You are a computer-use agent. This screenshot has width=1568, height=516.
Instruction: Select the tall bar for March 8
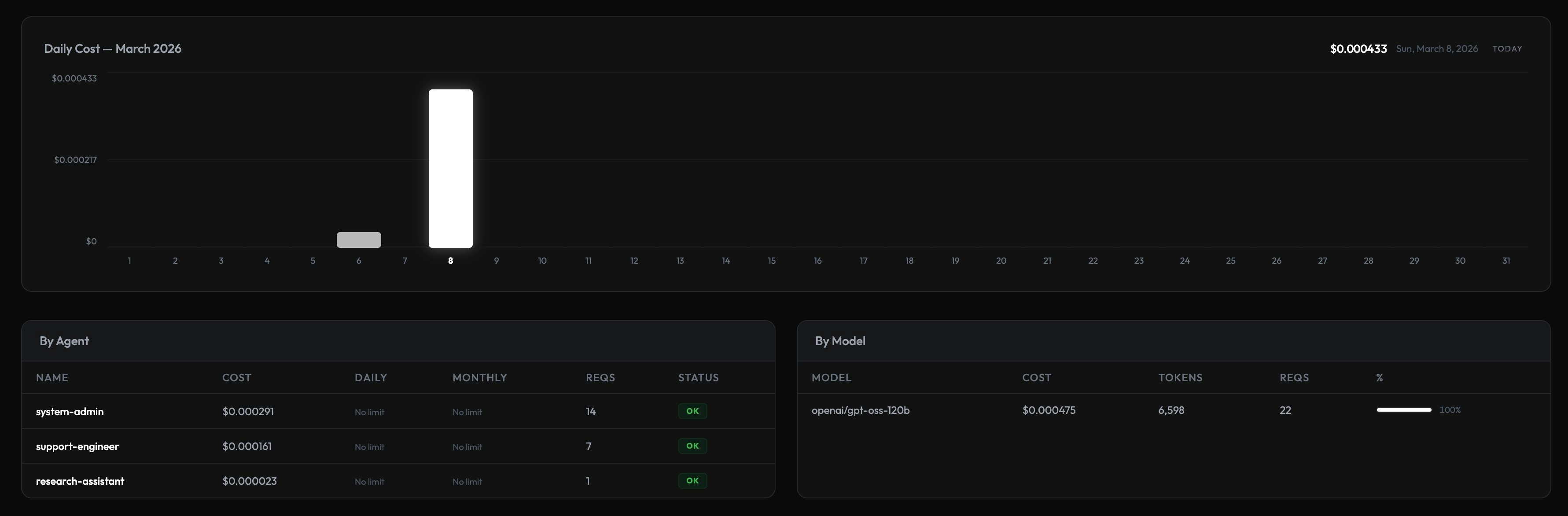[x=450, y=167]
